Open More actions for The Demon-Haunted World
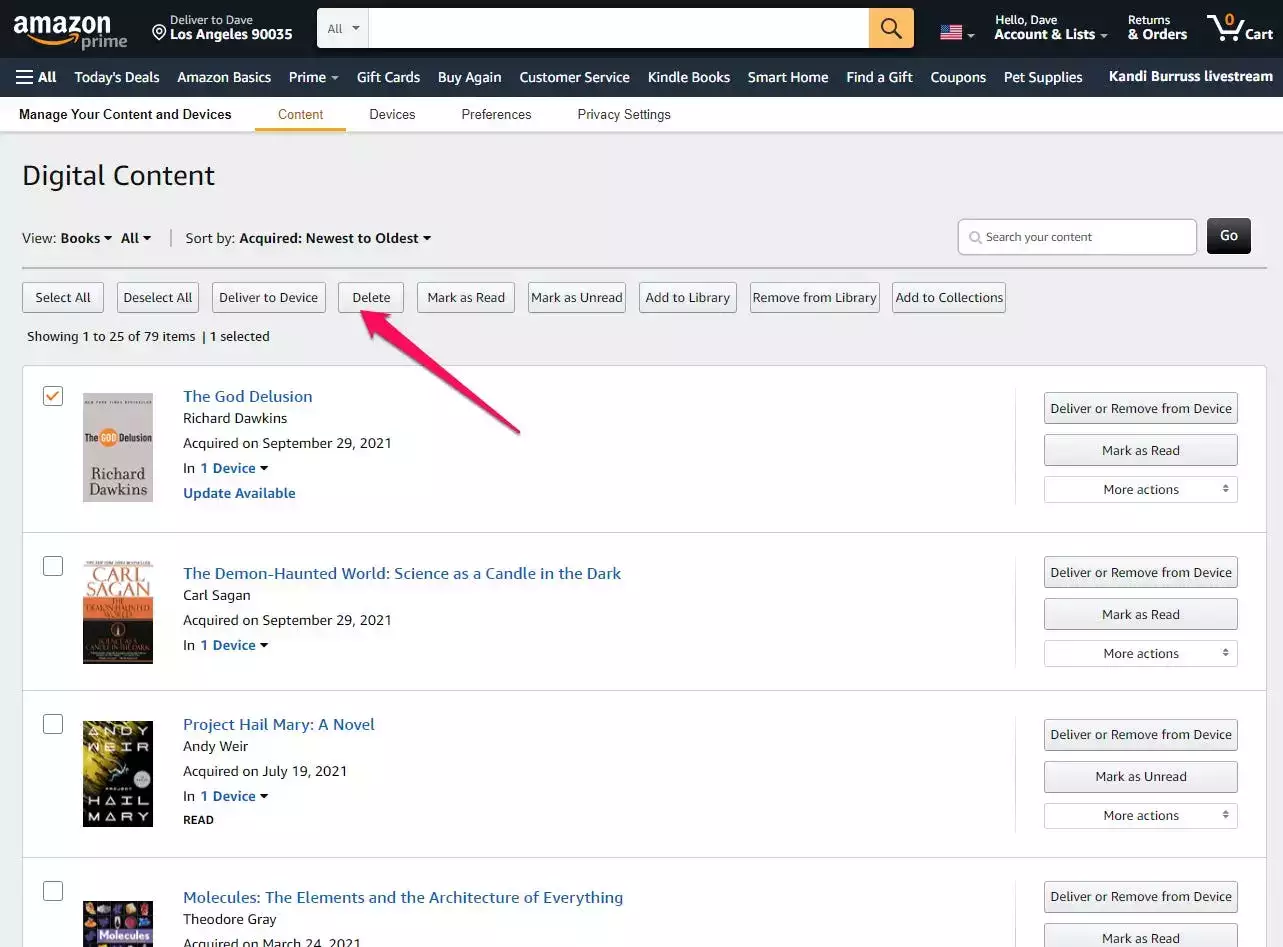Viewport: 1283px width, 947px height. [1141, 653]
